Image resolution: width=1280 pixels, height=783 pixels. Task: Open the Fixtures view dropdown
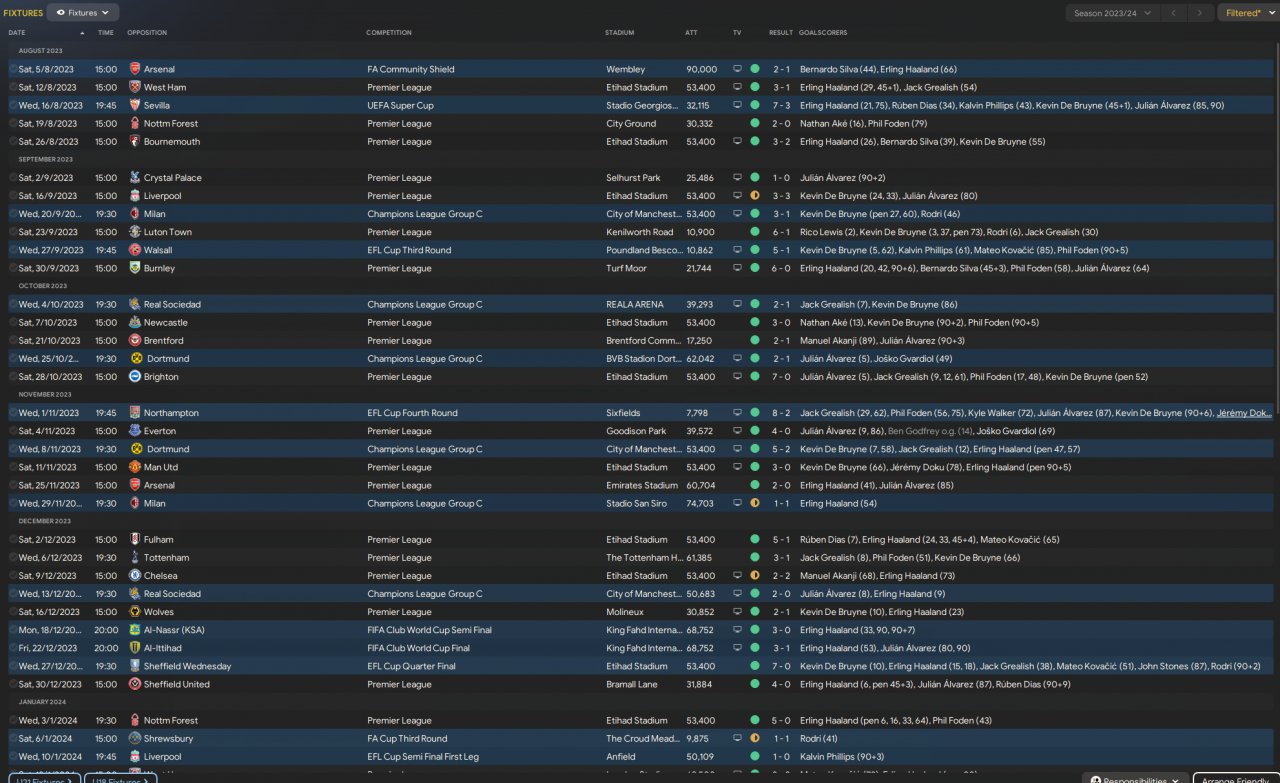click(83, 13)
